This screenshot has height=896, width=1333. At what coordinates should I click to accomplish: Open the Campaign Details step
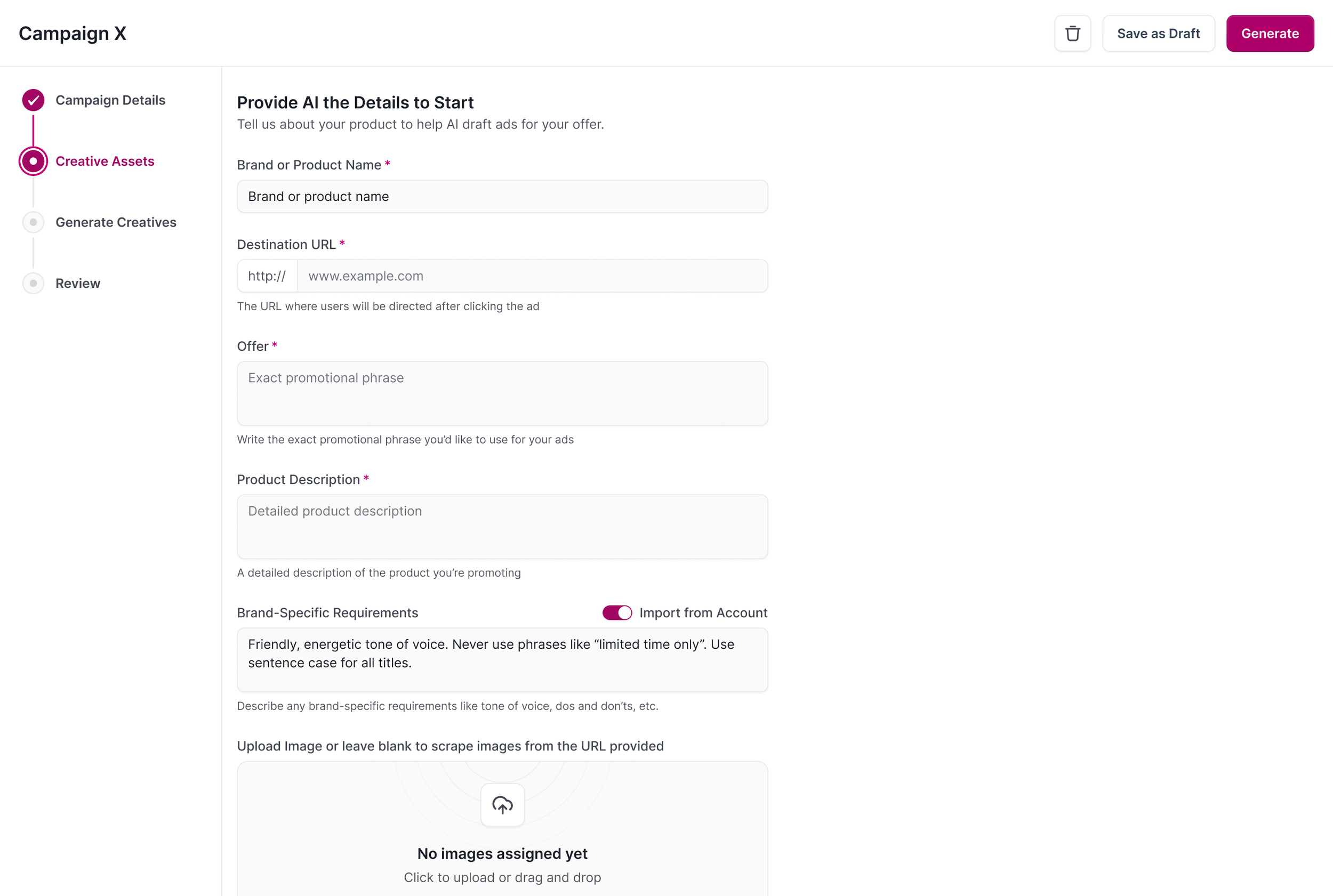pos(110,100)
